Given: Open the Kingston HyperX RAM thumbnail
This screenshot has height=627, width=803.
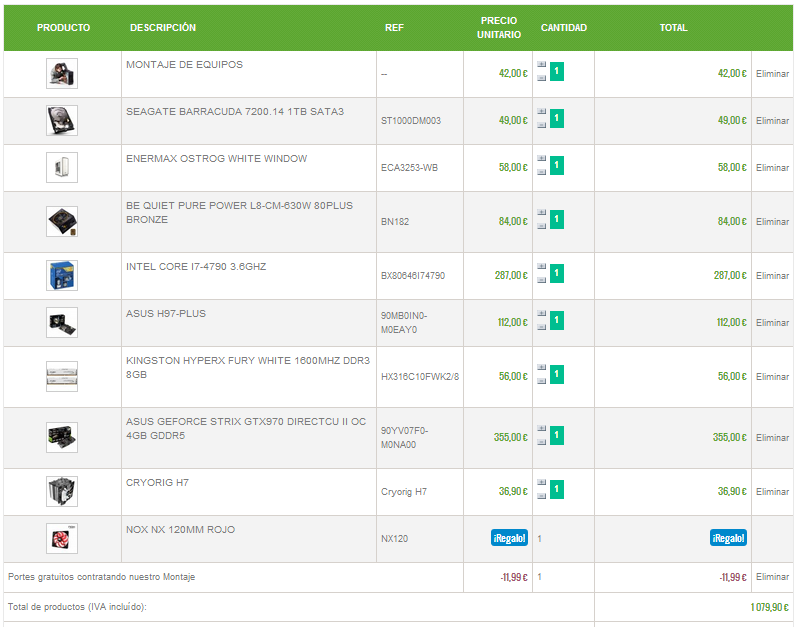Looking at the screenshot, I should click(62, 377).
